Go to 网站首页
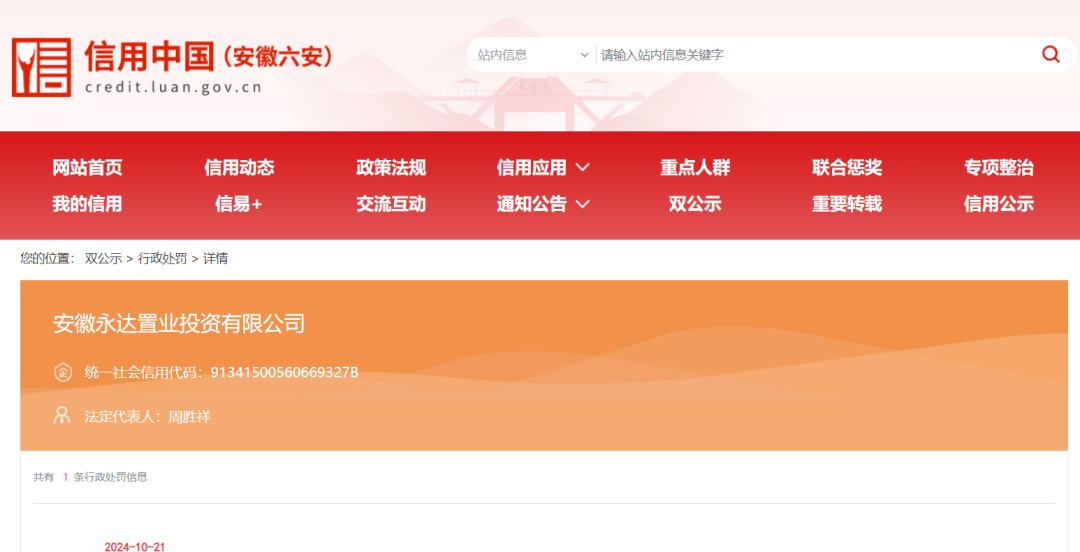 pyautogui.click(x=87, y=167)
